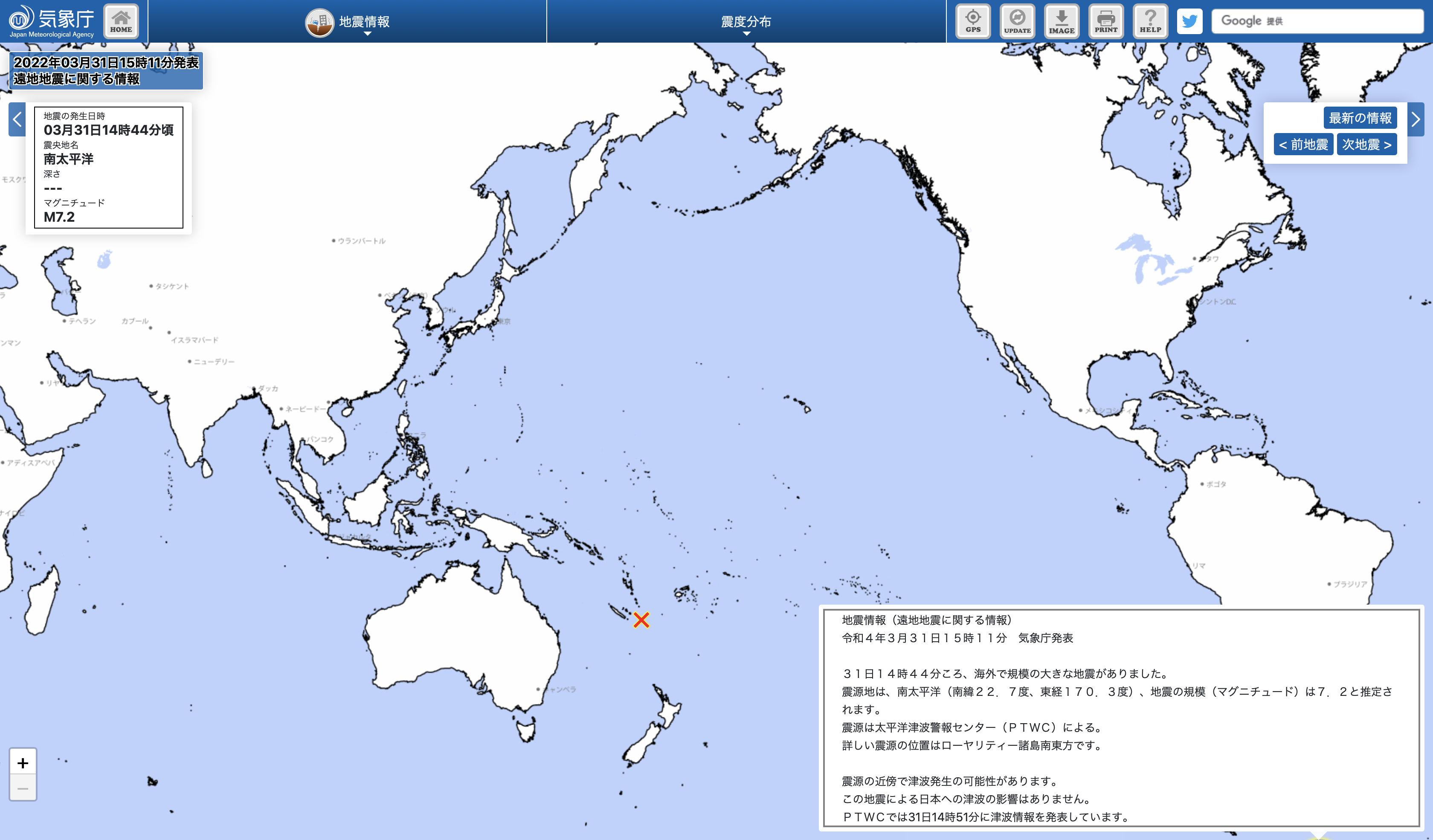This screenshot has height=840, width=1433.
Task: Zoom out with the minus button
Action: pyautogui.click(x=23, y=788)
